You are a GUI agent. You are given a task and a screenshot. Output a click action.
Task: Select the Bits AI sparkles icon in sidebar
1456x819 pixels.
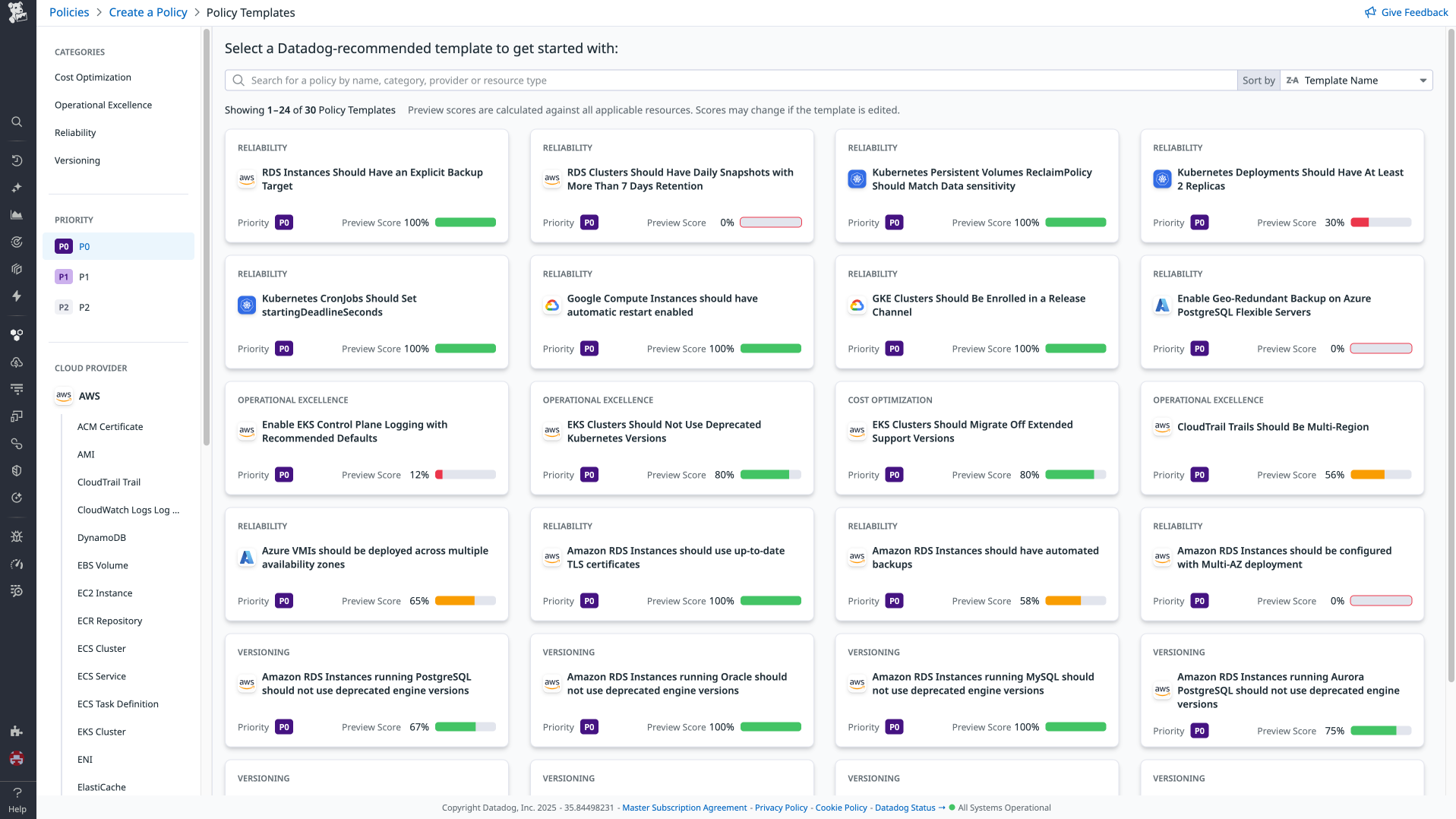pyautogui.click(x=17, y=188)
